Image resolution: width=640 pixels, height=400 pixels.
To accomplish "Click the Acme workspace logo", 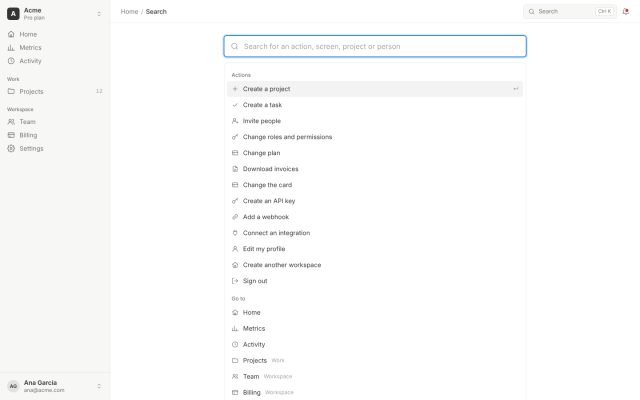I will (13, 14).
